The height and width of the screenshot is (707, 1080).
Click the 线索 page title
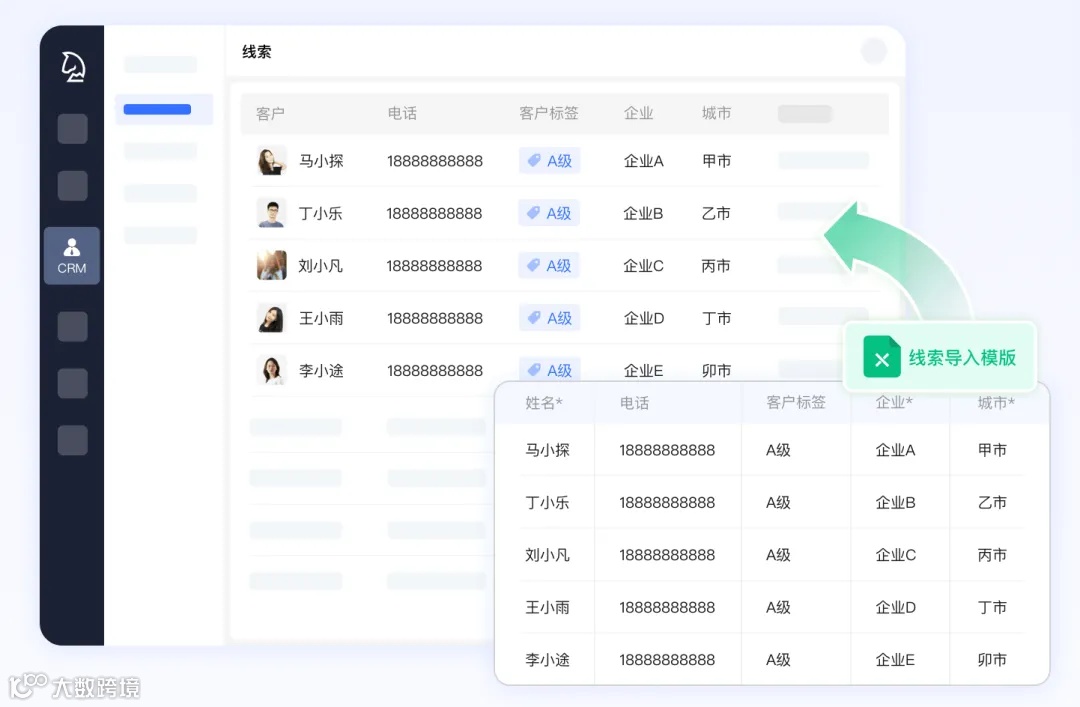pyautogui.click(x=256, y=51)
